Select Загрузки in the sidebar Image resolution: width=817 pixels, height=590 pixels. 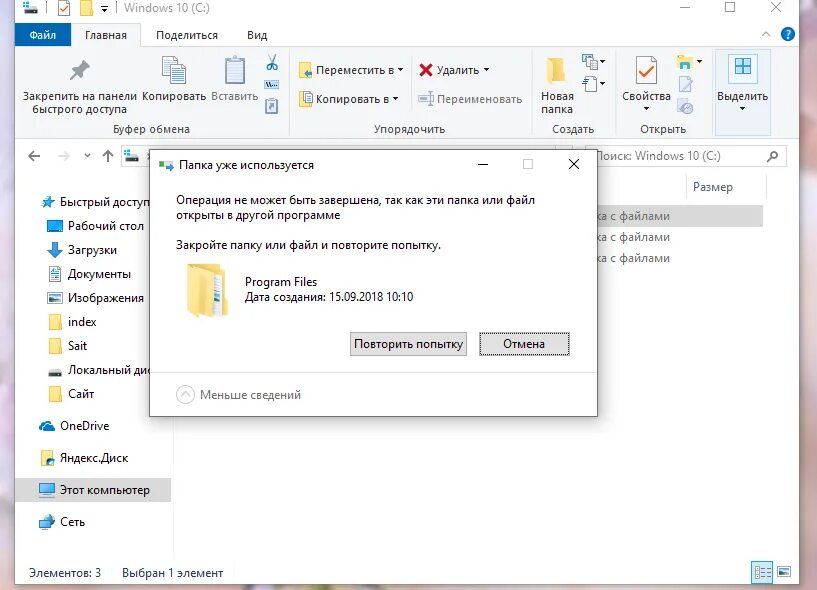point(82,250)
